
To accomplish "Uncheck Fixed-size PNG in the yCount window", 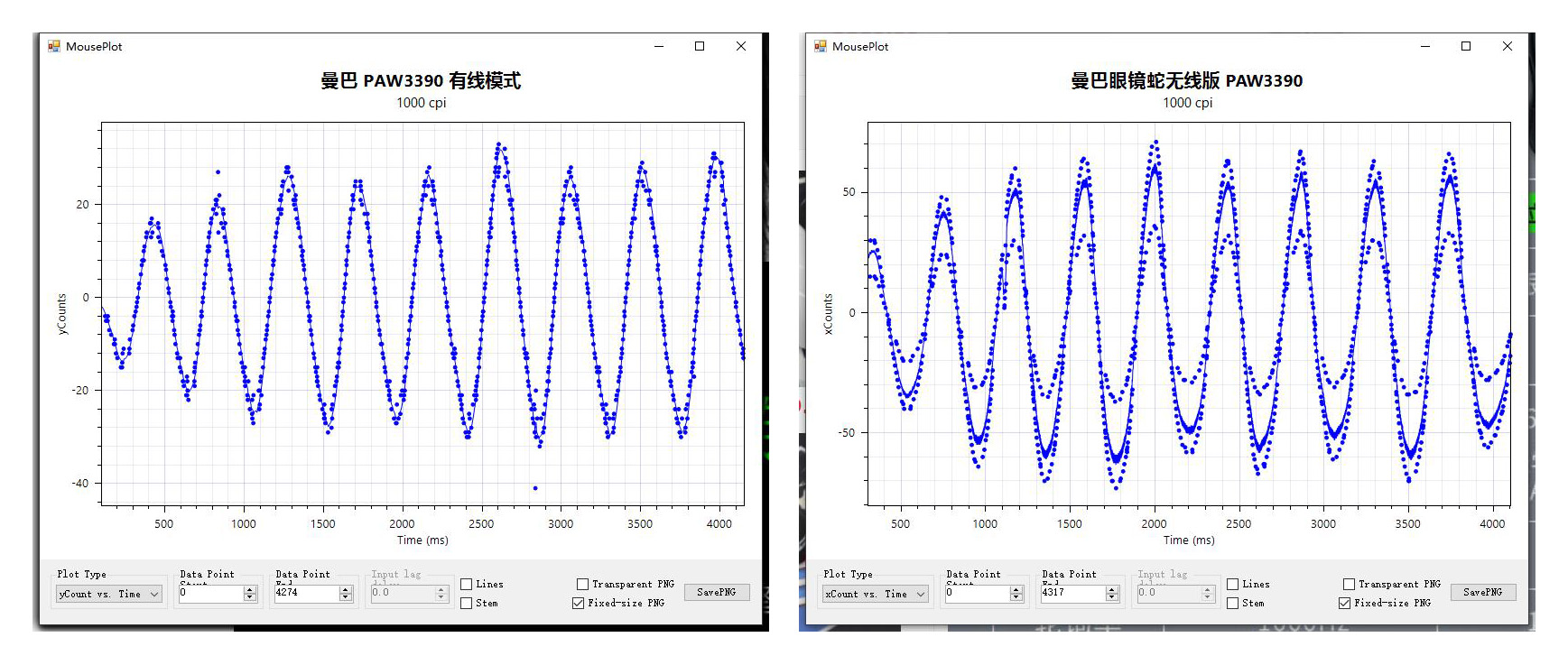I will 578,604.
